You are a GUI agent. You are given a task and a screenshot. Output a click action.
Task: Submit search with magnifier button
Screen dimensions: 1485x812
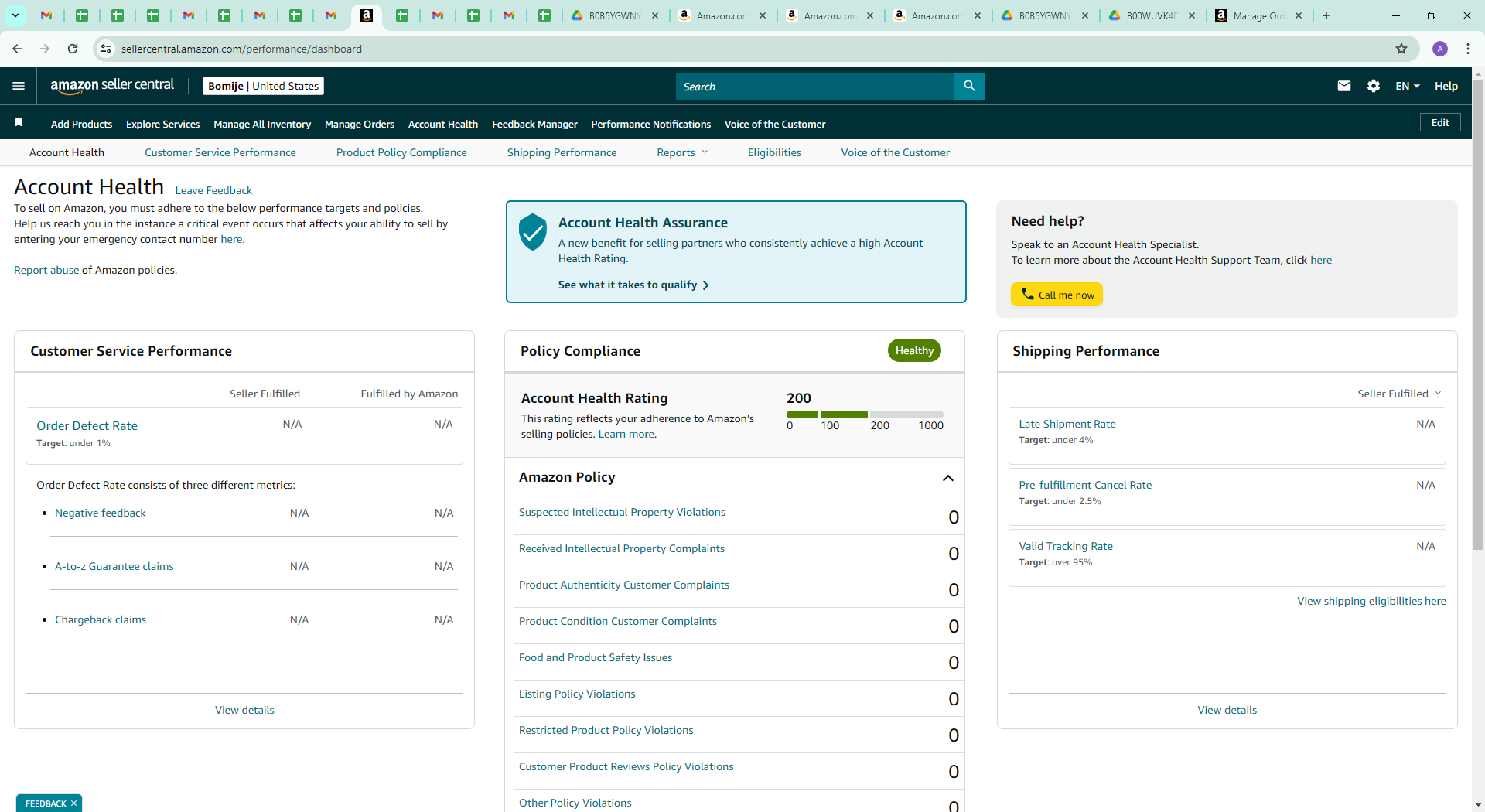(969, 86)
